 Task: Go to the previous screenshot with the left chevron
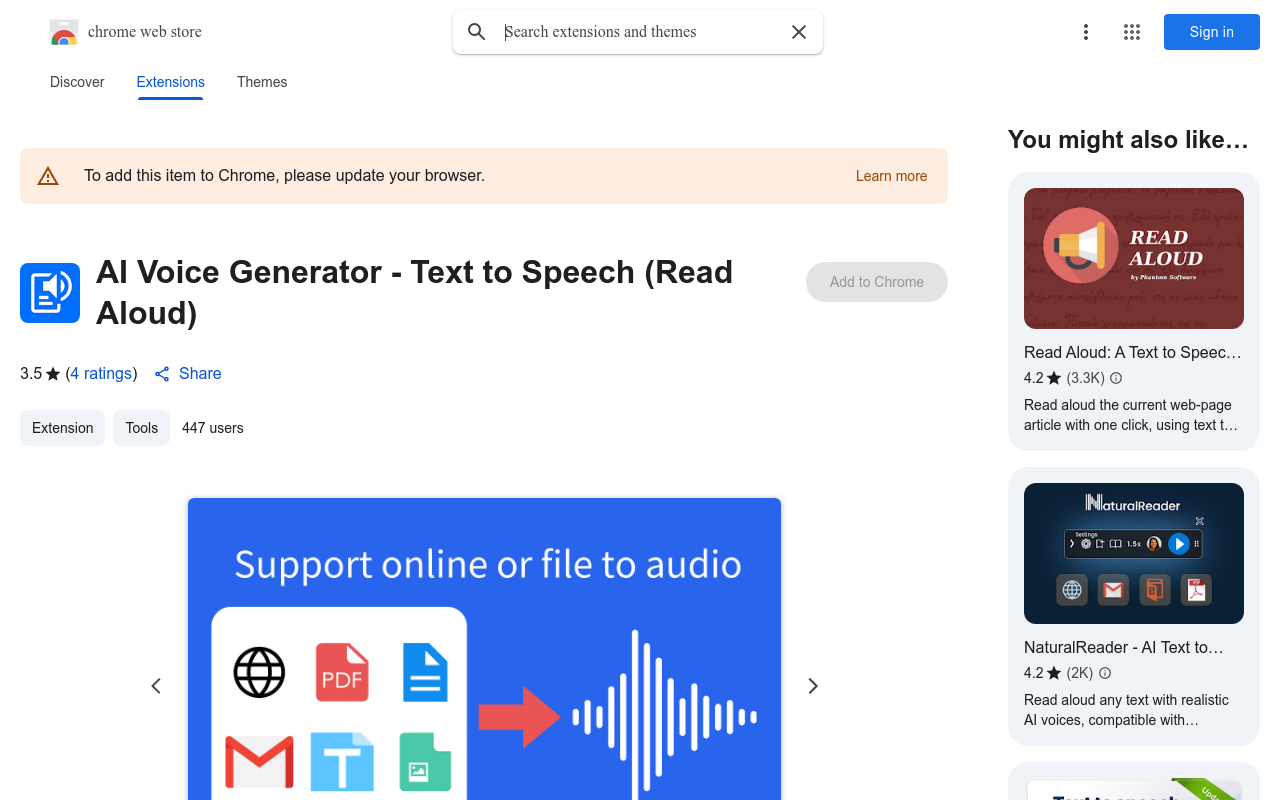156,686
